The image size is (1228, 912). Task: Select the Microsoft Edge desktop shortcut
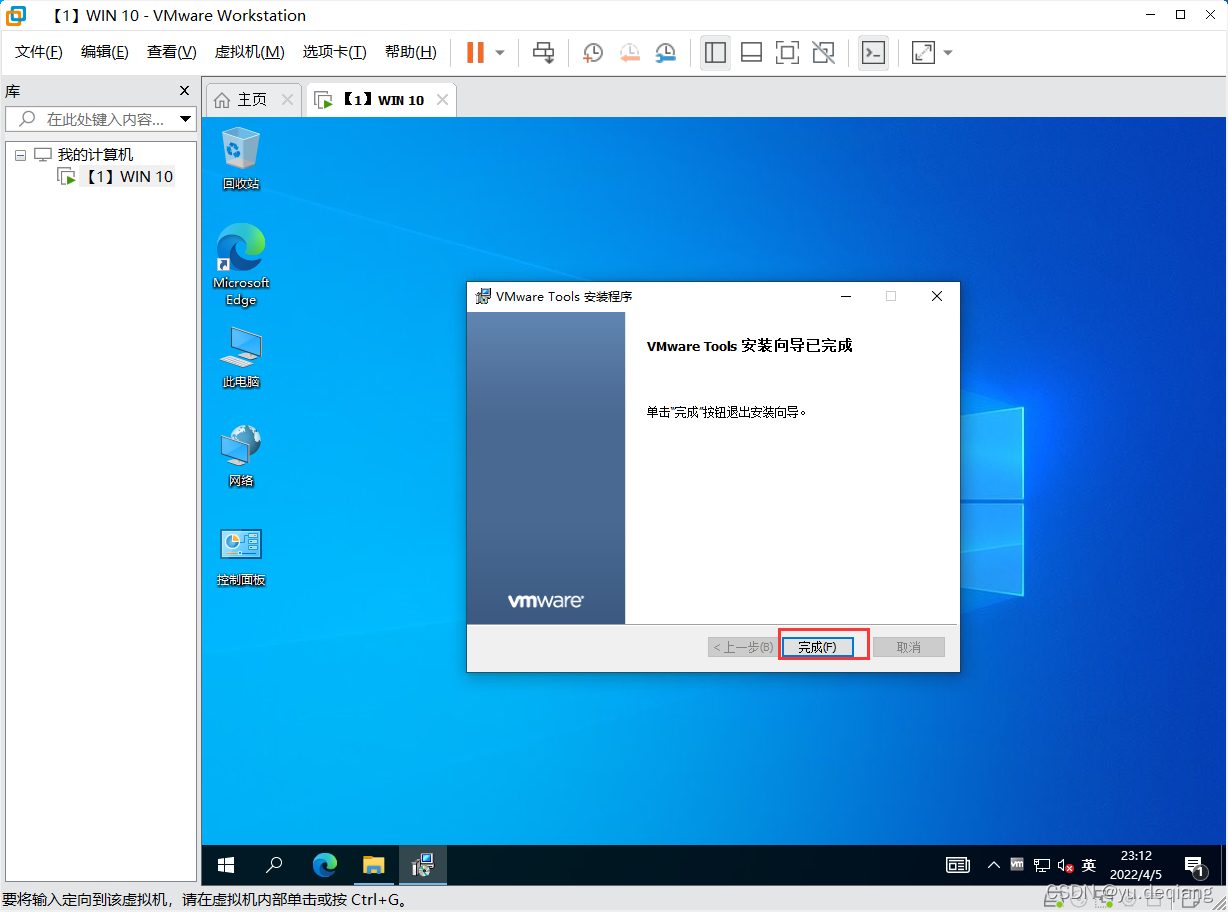(x=240, y=265)
